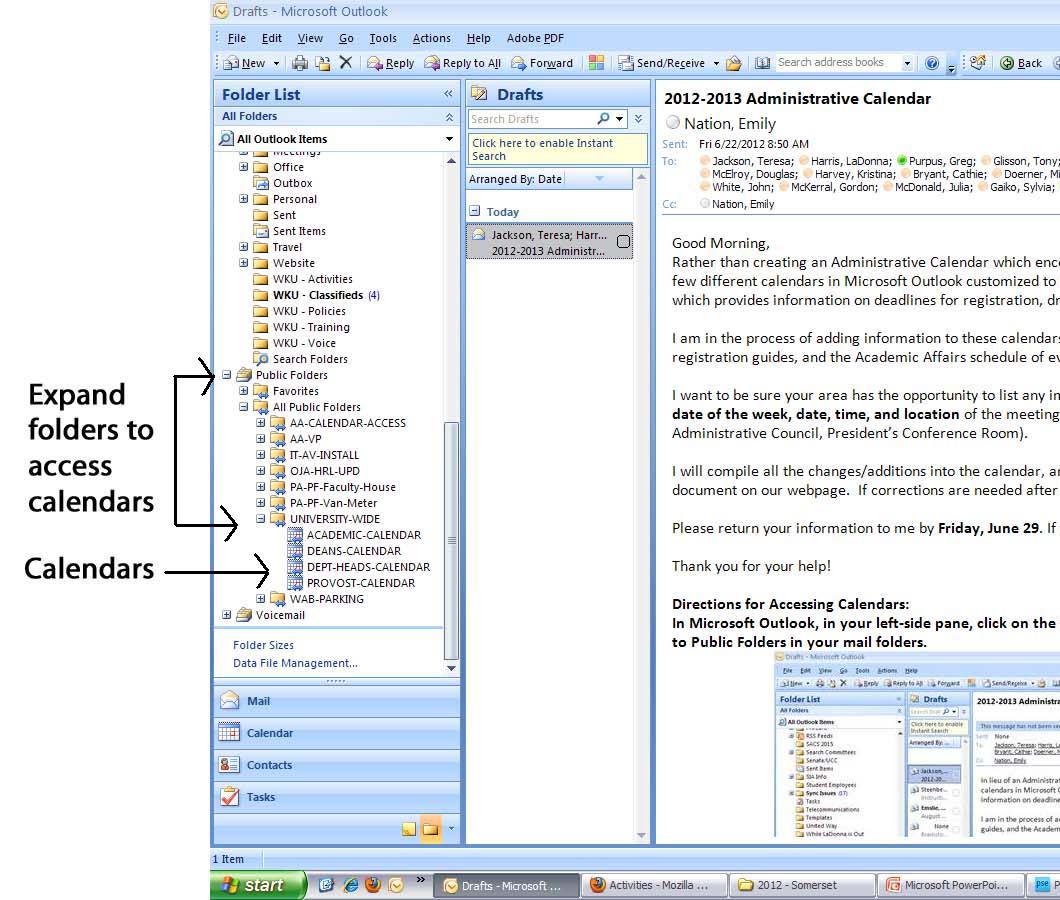Click the Print icon in toolbar
The image size is (1060, 900).
(300, 63)
